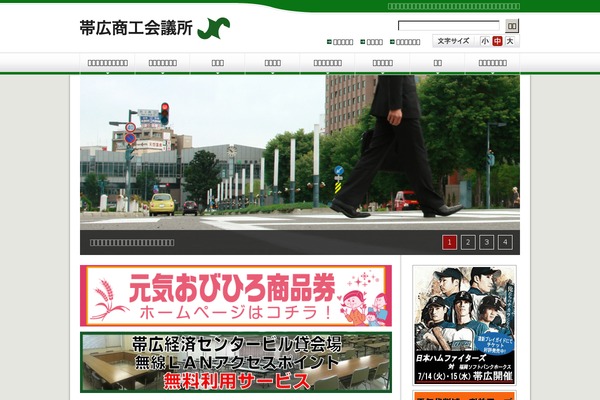Open the two-character item in the main navigation bar
The width and height of the screenshot is (600, 400).
pyautogui.click(x=437, y=63)
